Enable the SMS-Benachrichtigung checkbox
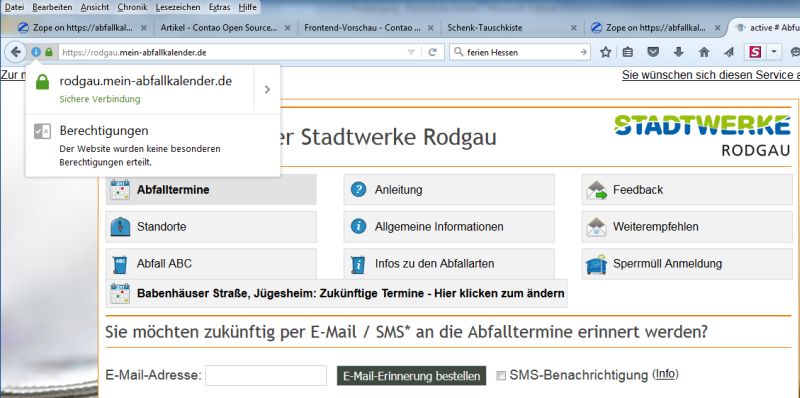Viewport: 800px width, 398px height. [501, 376]
